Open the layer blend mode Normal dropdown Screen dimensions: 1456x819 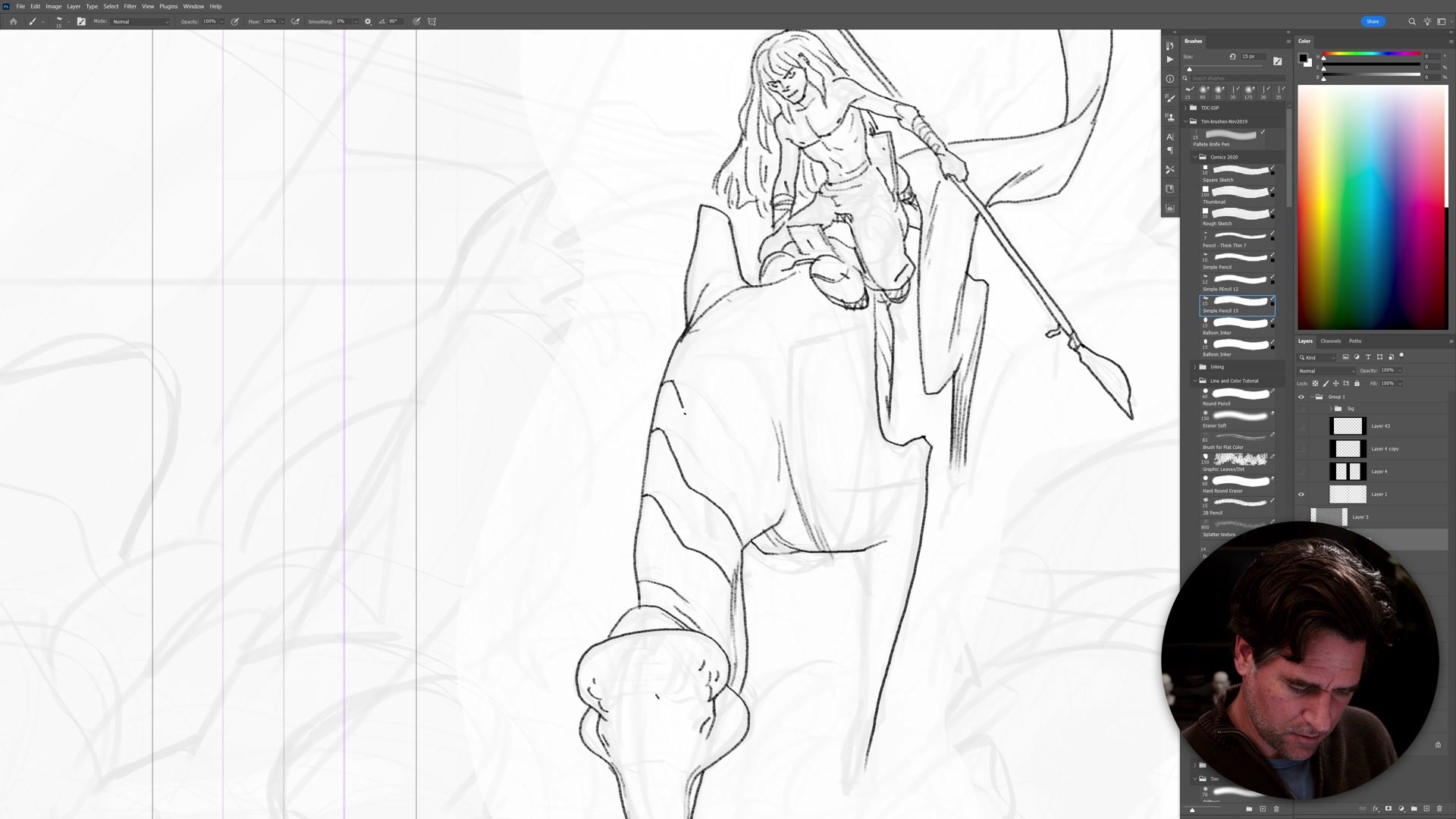tap(1326, 371)
